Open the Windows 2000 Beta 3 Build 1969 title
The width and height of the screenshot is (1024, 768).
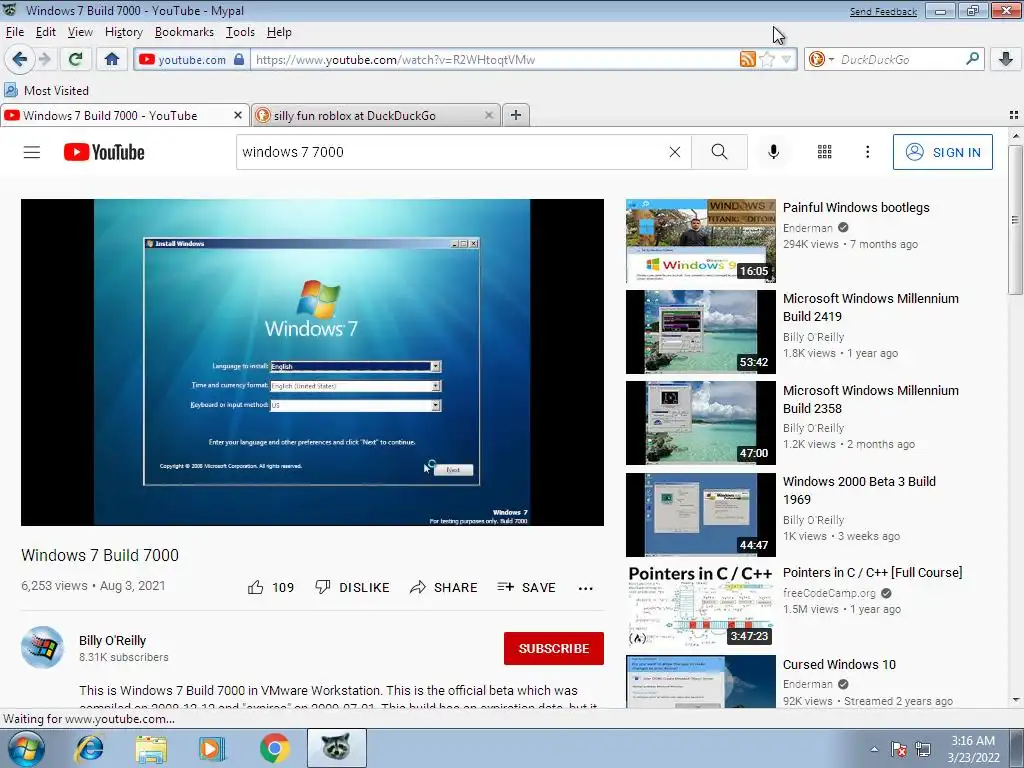pyautogui.click(x=859, y=490)
